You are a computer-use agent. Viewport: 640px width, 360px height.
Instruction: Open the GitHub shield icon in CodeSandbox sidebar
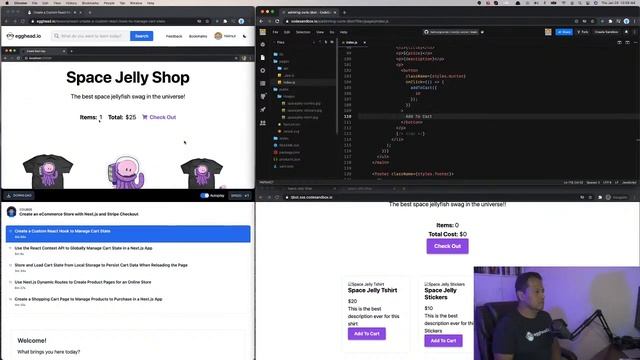[x=263, y=96]
